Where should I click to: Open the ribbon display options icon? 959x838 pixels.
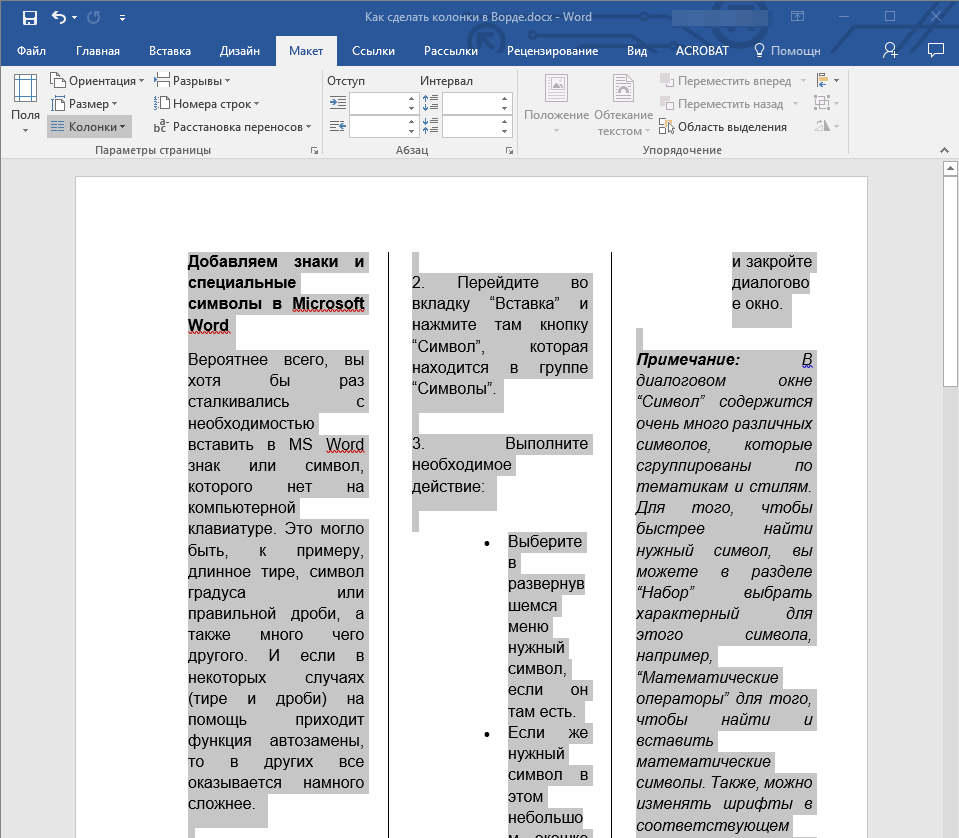798,17
